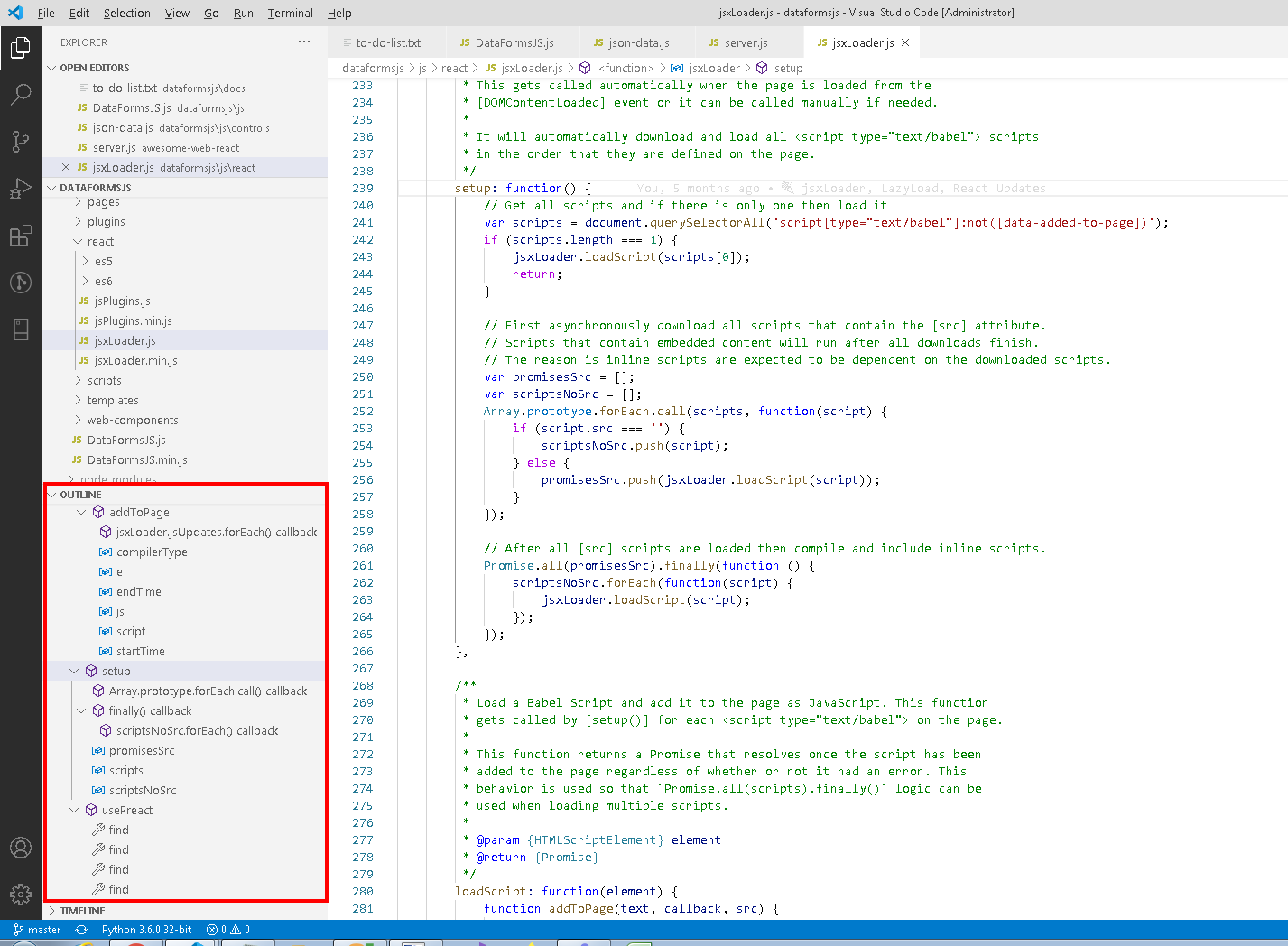The image size is (1288, 946).
Task: Click the Manage gear icon
Action: (21, 895)
